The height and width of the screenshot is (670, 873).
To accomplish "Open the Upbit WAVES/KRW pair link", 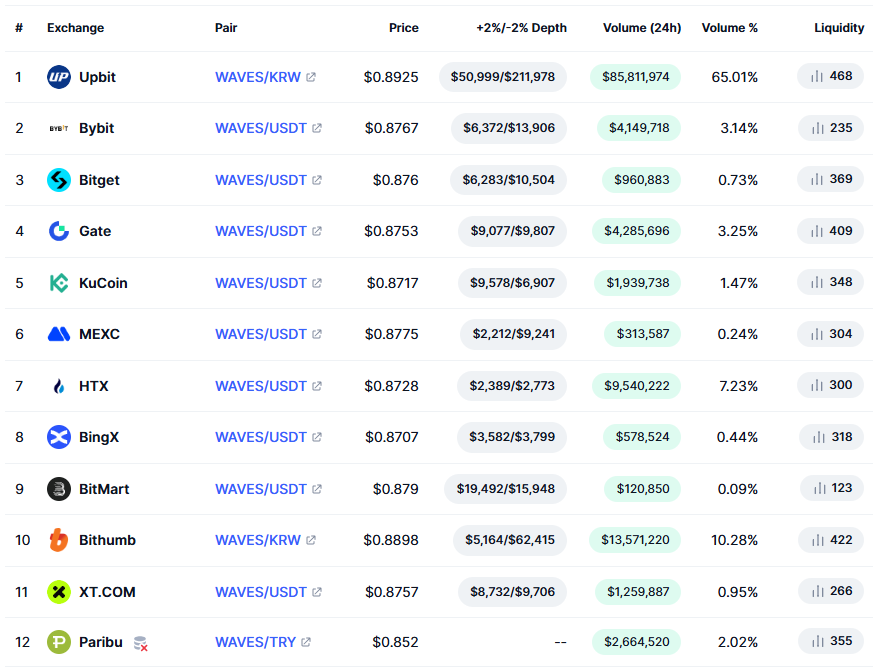I will pyautogui.click(x=258, y=77).
